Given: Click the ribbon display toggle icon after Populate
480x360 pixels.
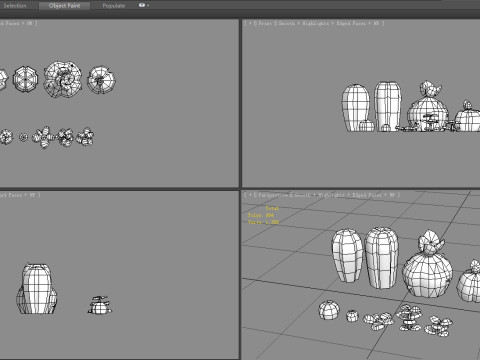Looking at the screenshot, I should (142, 5).
